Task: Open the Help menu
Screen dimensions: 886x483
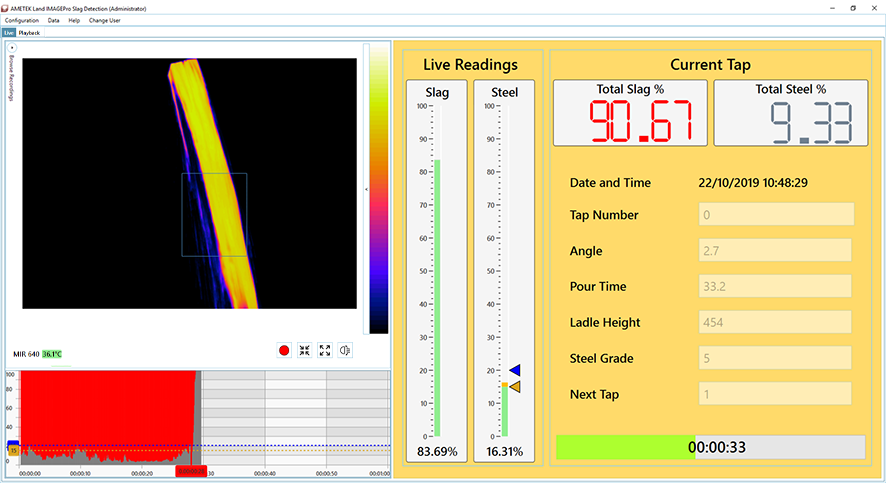Action: click(74, 20)
